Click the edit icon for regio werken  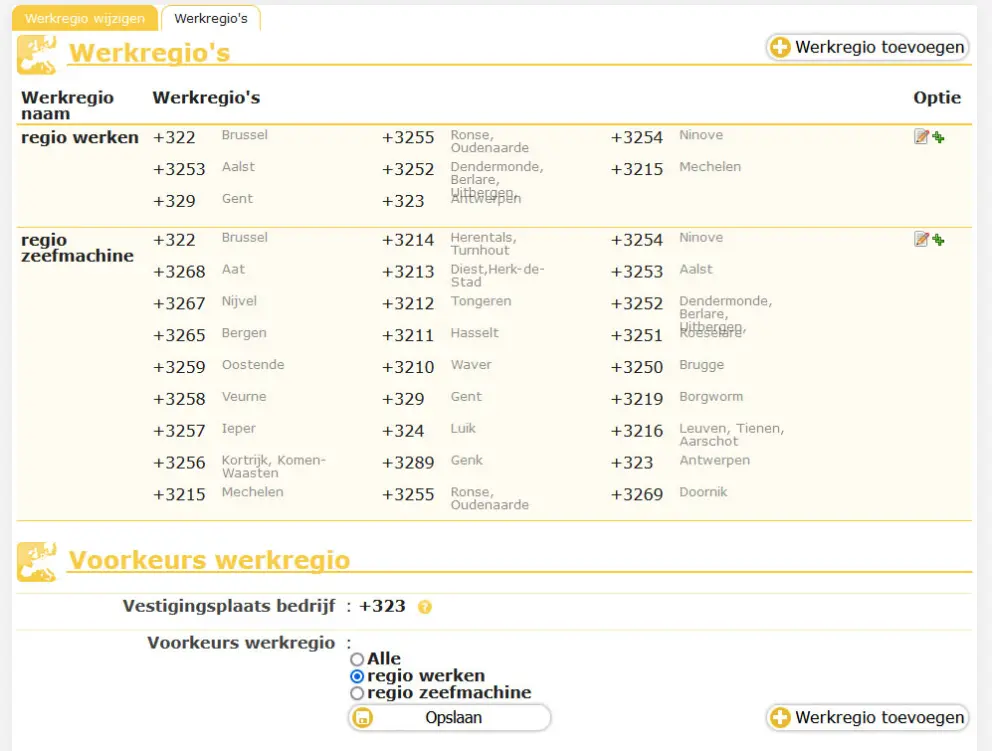click(x=921, y=137)
